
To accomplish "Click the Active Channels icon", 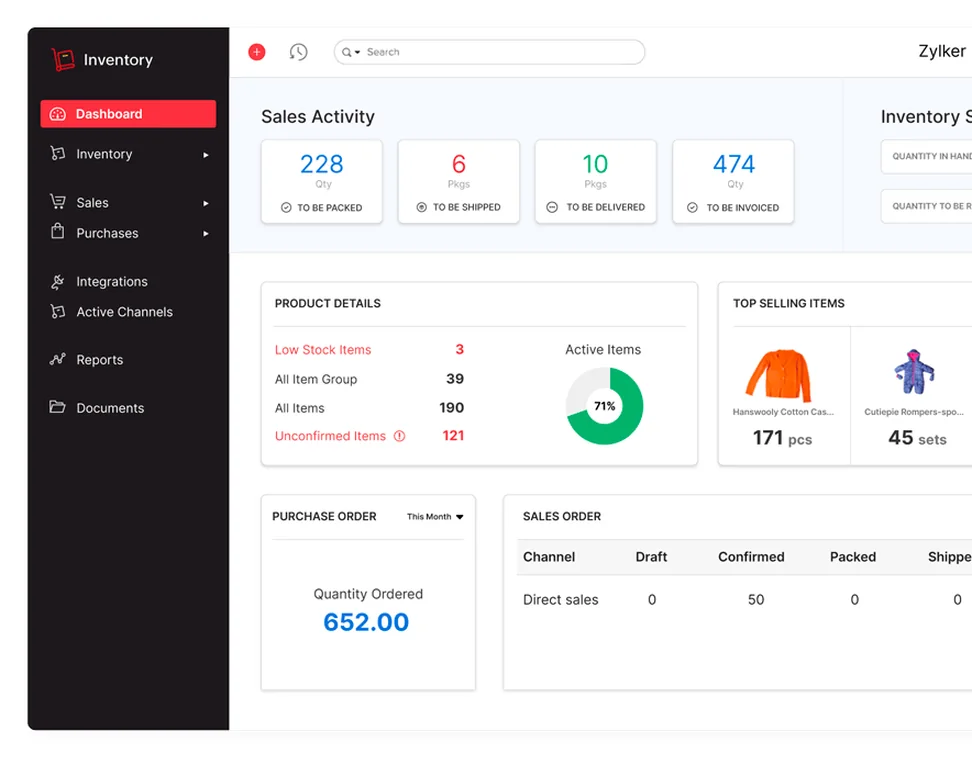I will pyautogui.click(x=58, y=311).
